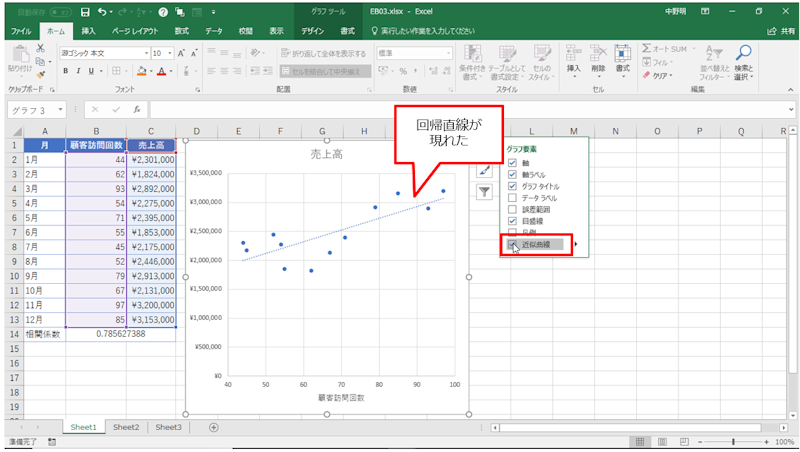The image size is (800, 452).
Task: Check the 誤差範囲 checkbox
Action: coord(513,209)
